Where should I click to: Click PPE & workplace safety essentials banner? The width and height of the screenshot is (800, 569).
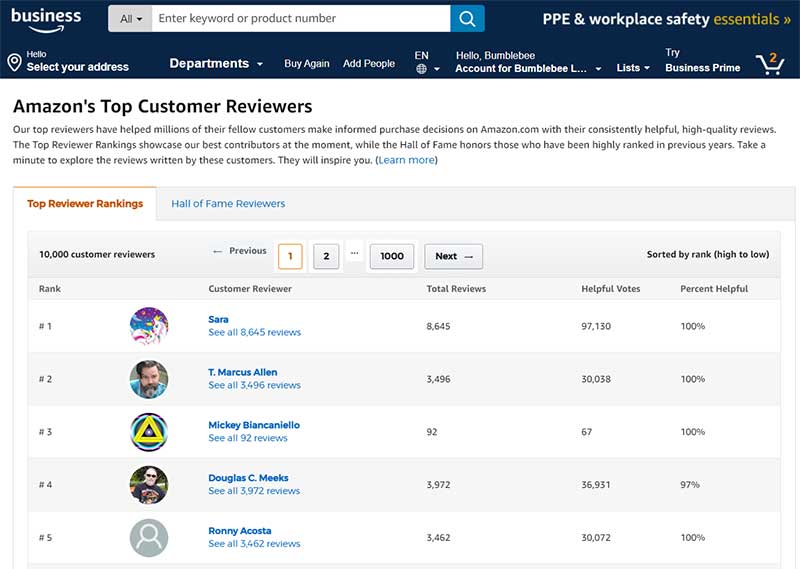[666, 19]
